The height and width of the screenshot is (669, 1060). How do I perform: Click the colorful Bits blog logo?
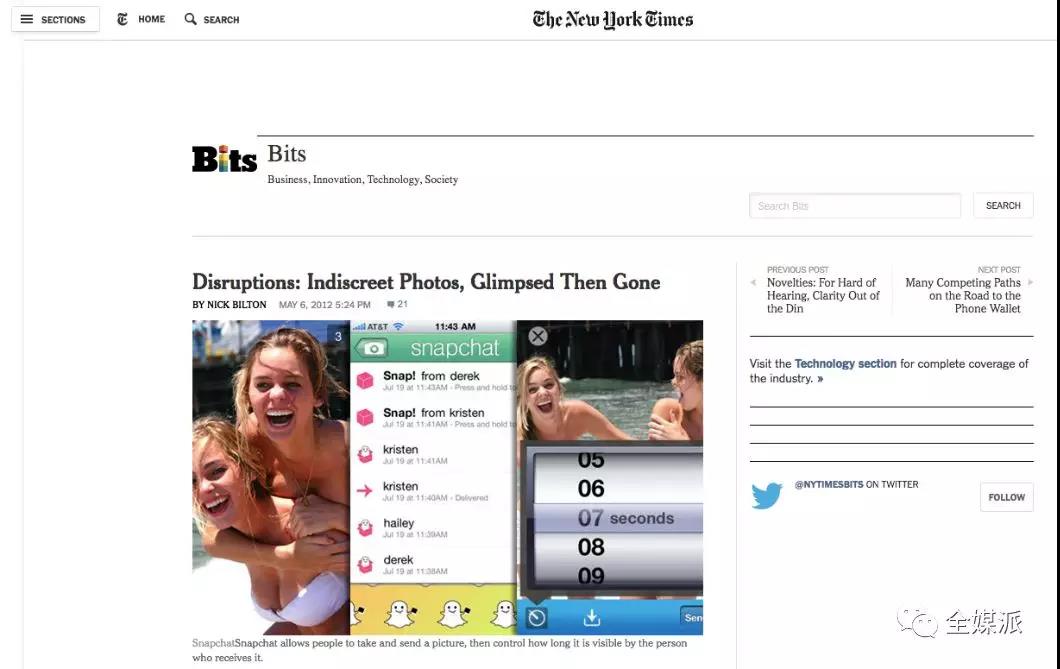pyautogui.click(x=224, y=159)
